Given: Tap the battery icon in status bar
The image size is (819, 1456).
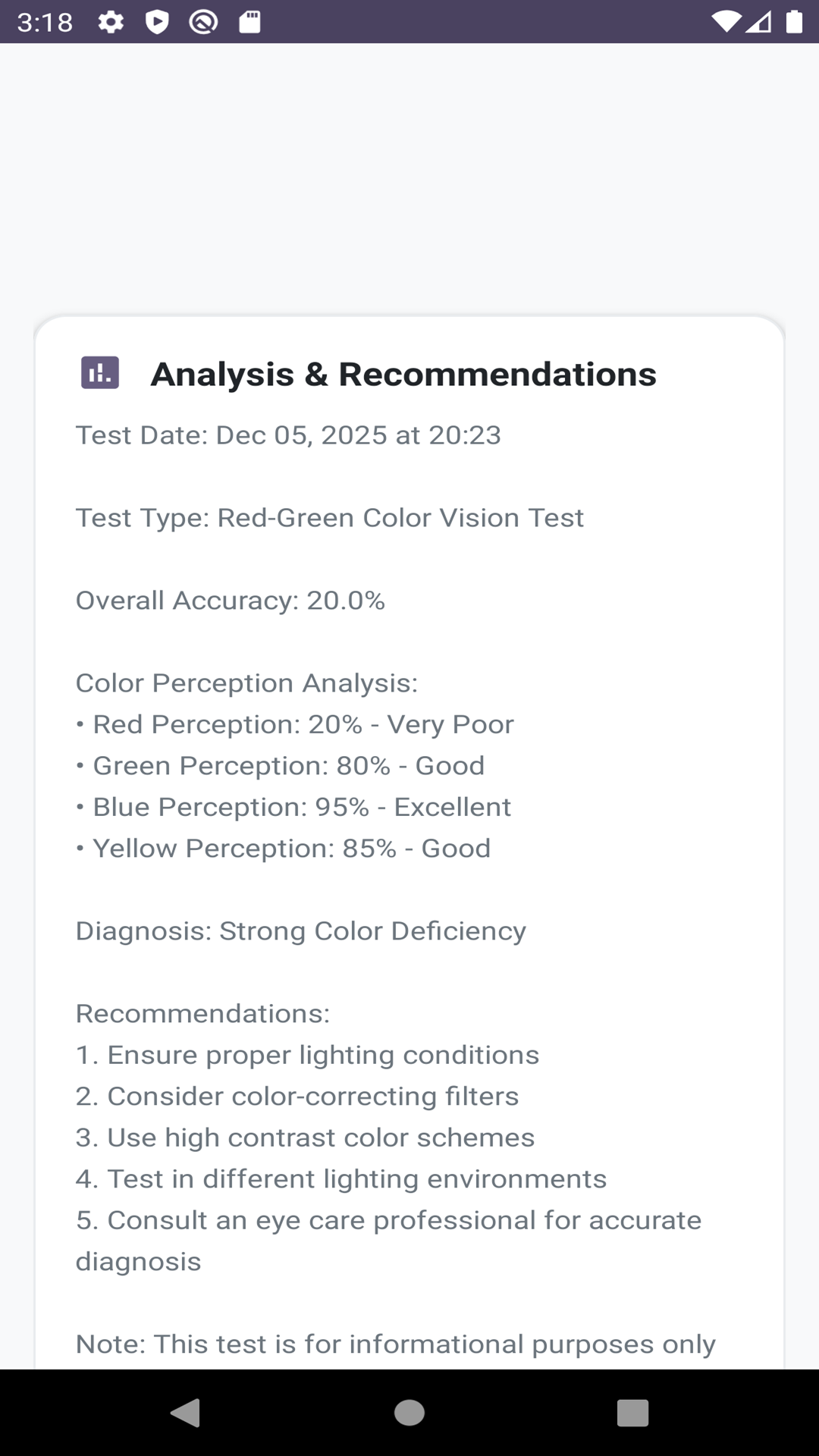Looking at the screenshot, I should (794, 22).
